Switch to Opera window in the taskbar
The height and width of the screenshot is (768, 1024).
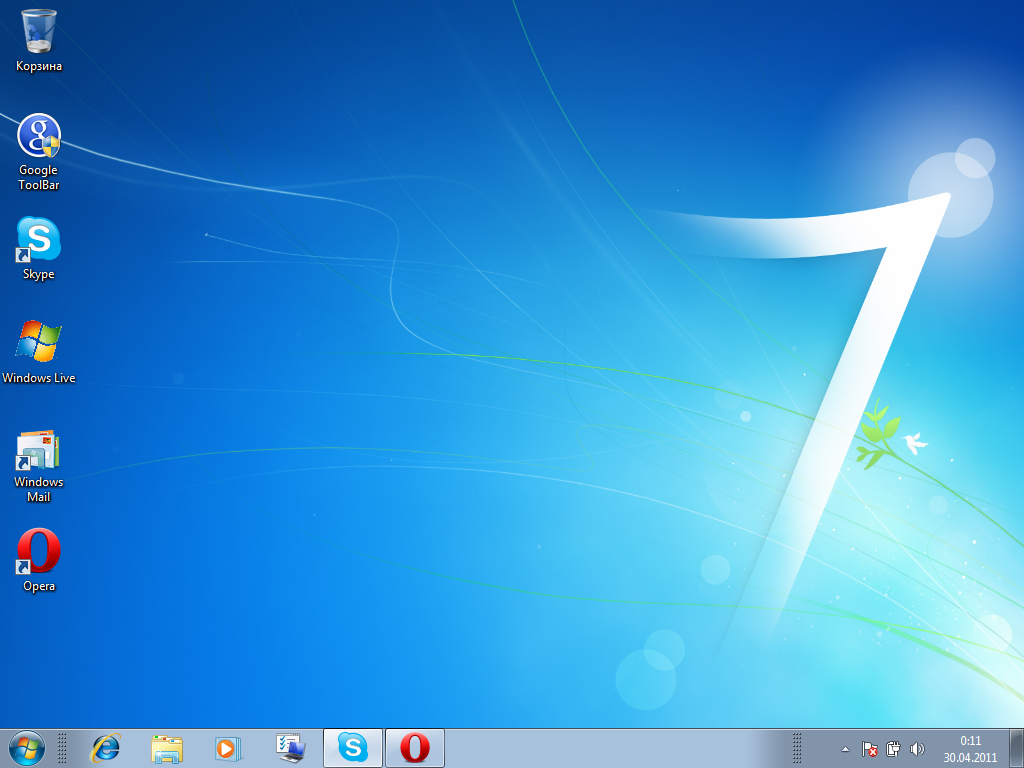tap(414, 747)
